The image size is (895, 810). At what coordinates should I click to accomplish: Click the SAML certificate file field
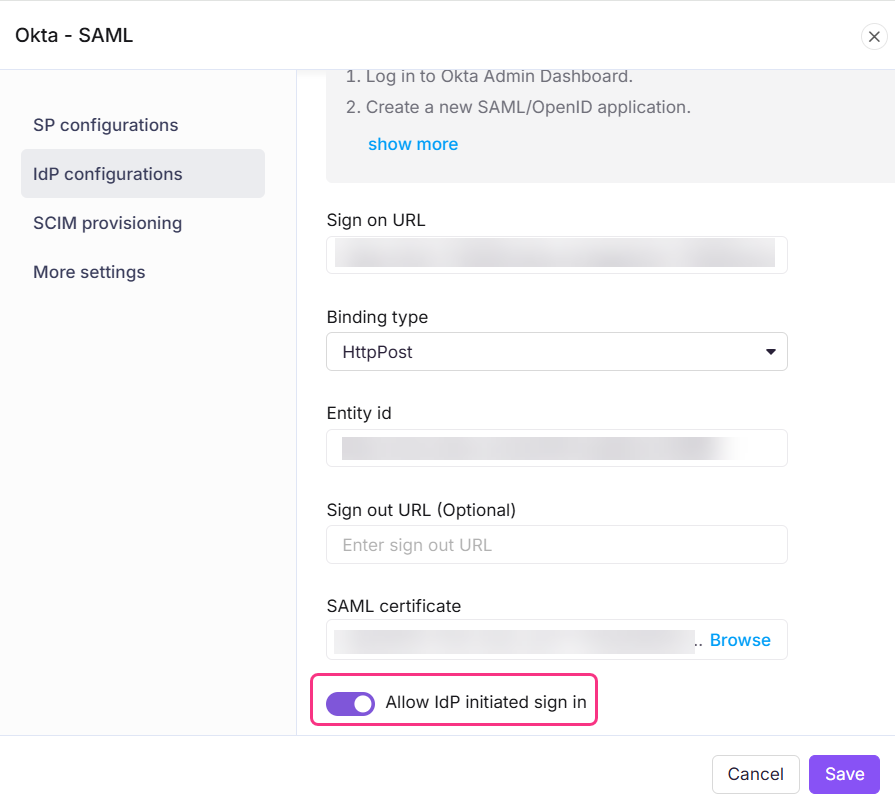tap(557, 640)
